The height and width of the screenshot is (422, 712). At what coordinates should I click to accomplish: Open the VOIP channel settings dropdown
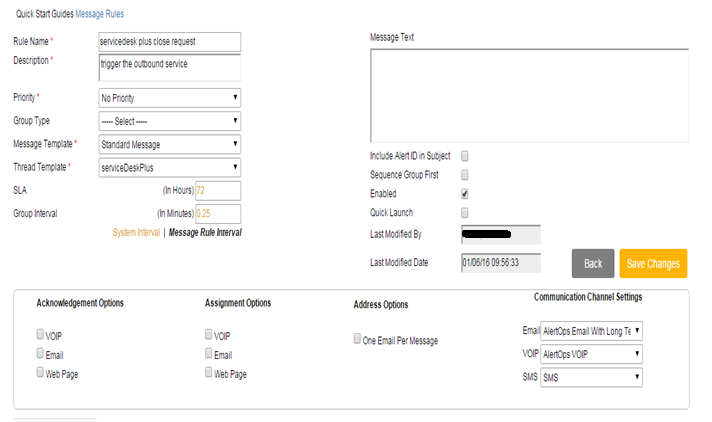tap(591, 354)
